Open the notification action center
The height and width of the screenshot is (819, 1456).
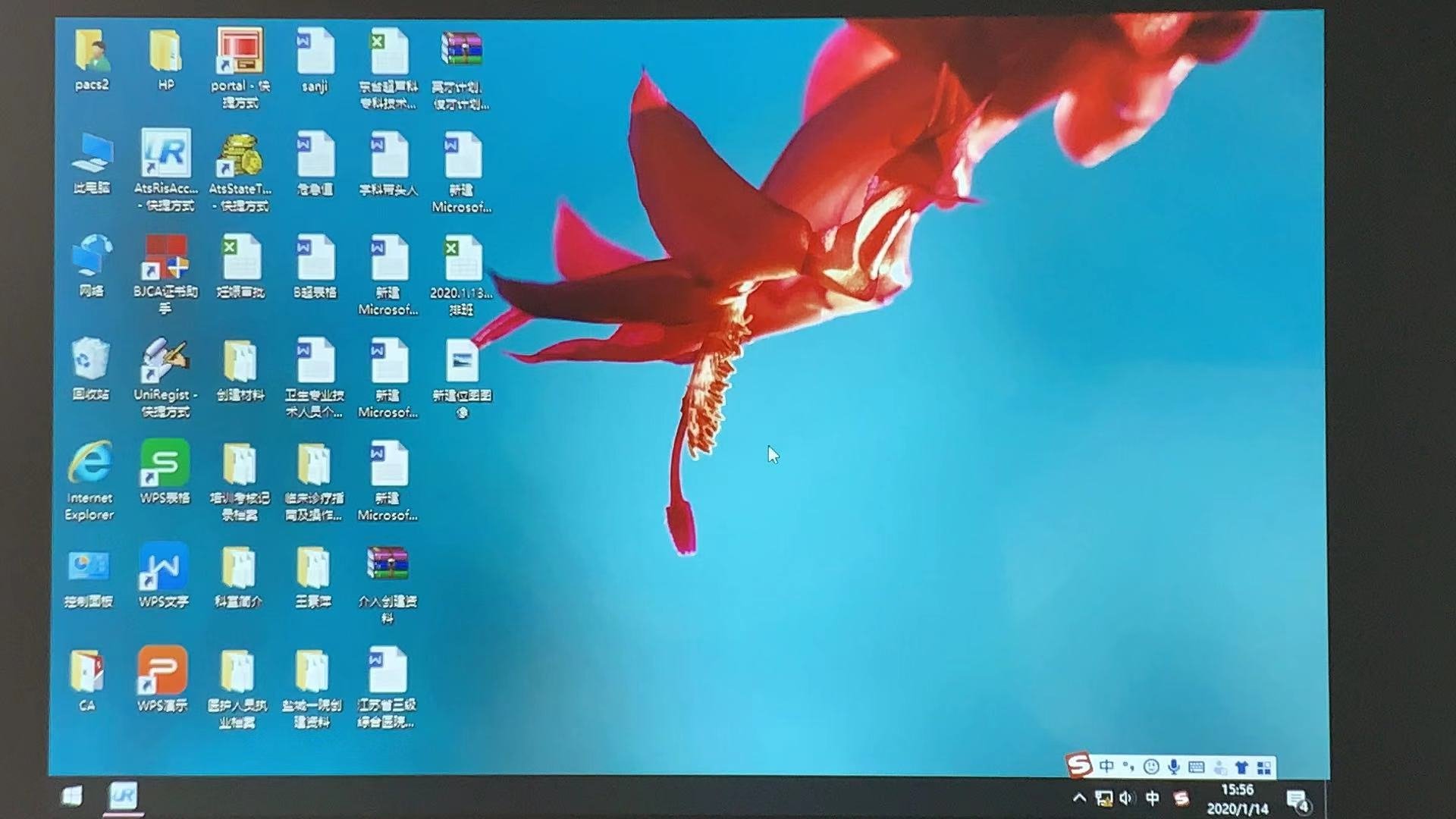1298,800
